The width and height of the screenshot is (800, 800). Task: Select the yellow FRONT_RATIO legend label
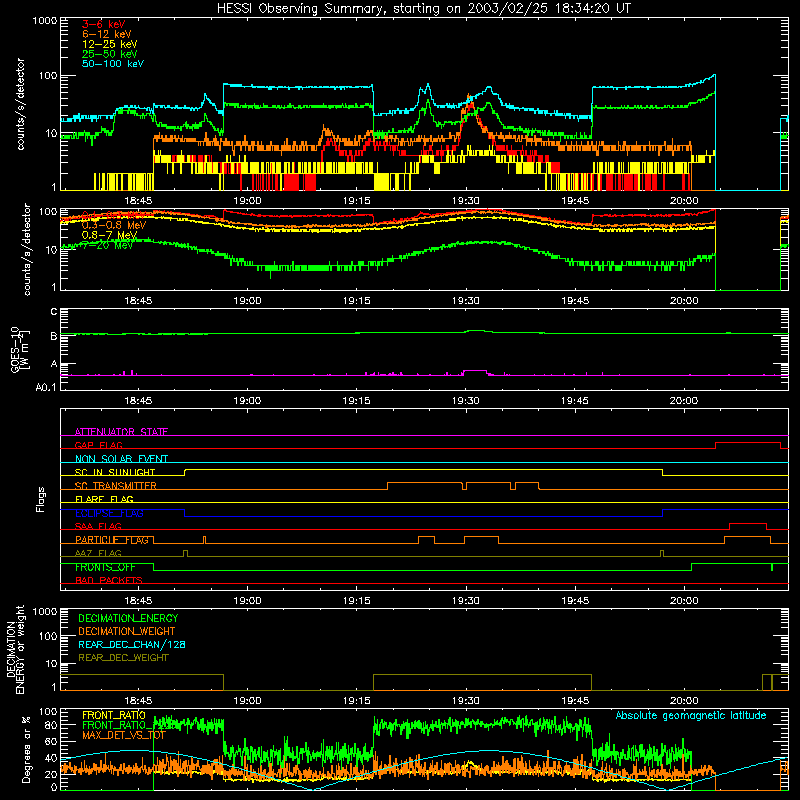114,715
